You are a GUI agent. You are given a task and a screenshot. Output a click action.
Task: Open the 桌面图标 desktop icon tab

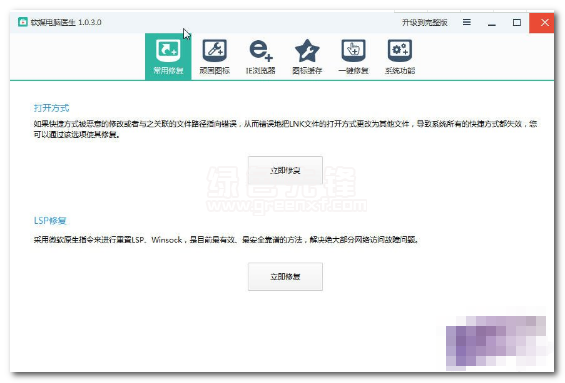[x=214, y=56]
